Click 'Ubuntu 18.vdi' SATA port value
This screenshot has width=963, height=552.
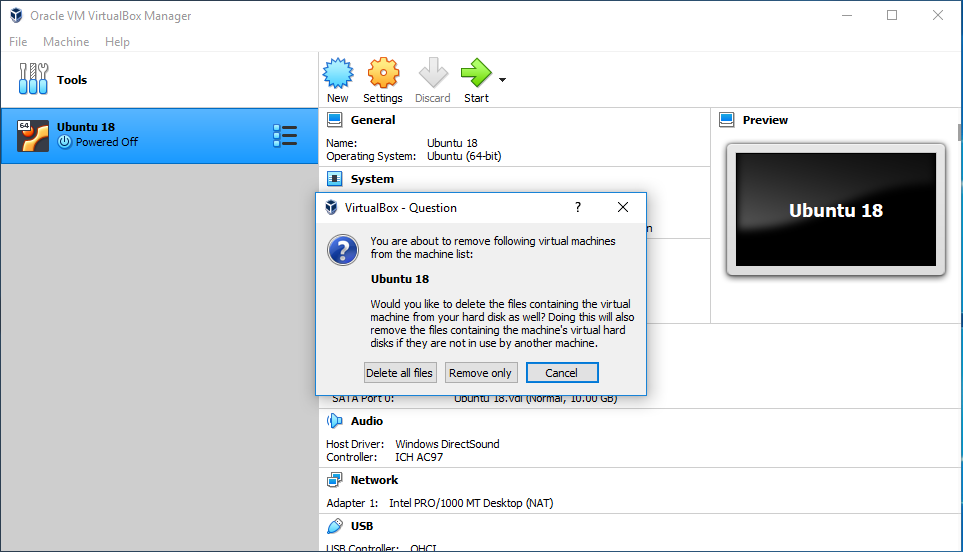(536, 398)
